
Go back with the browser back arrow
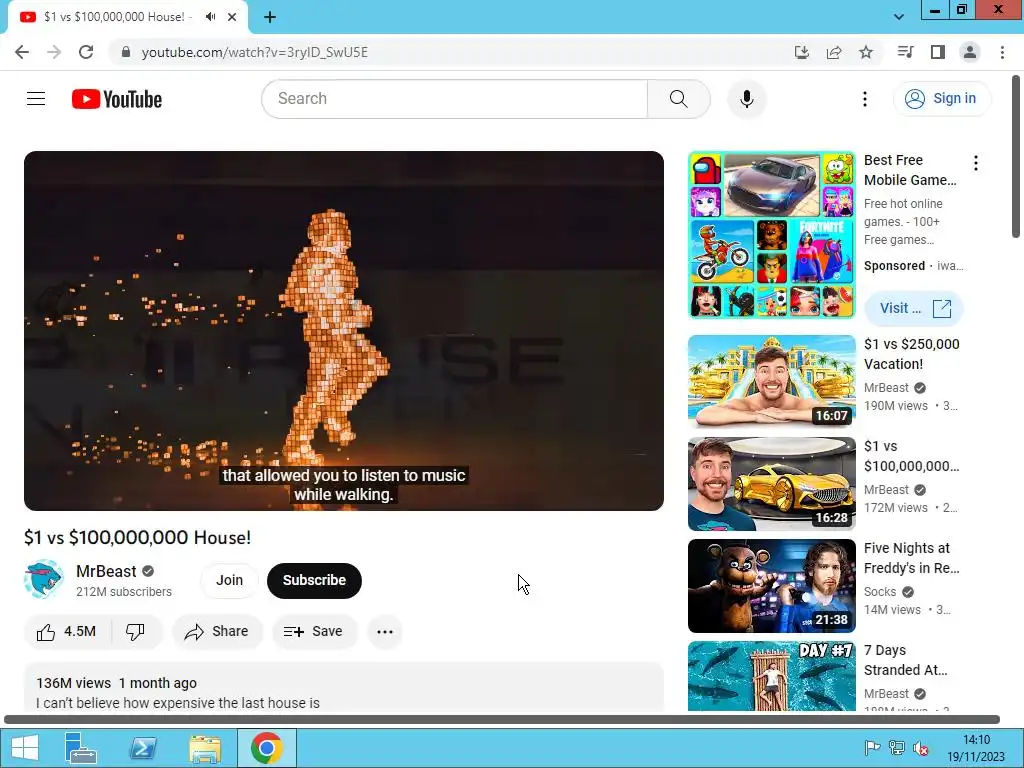22,52
